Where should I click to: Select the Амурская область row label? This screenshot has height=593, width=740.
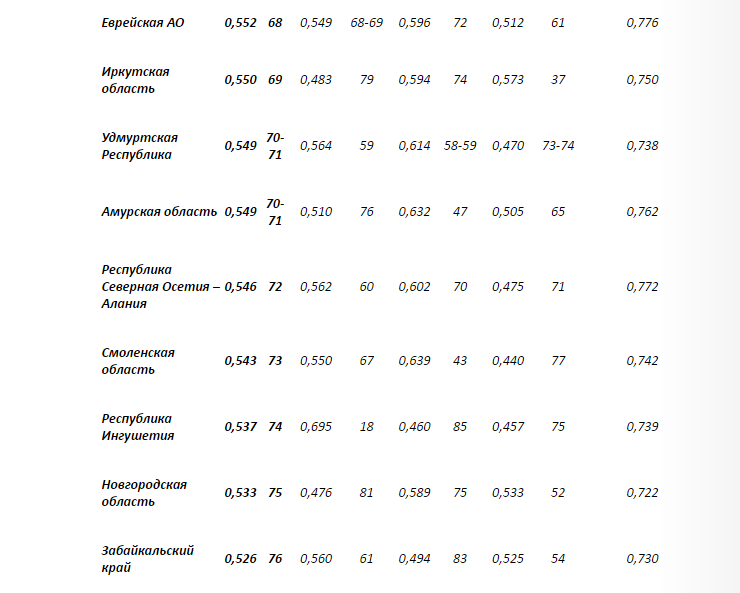(x=159, y=212)
